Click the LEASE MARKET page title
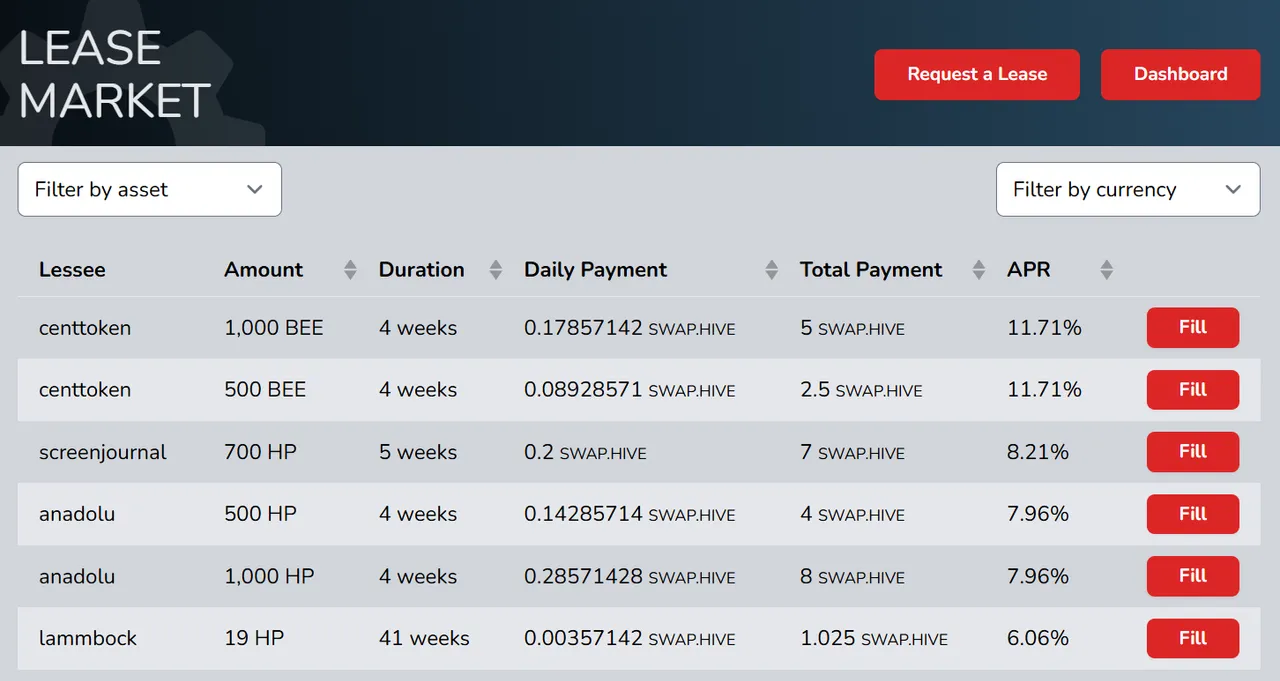Screen dimensions: 1280x681 [115, 75]
